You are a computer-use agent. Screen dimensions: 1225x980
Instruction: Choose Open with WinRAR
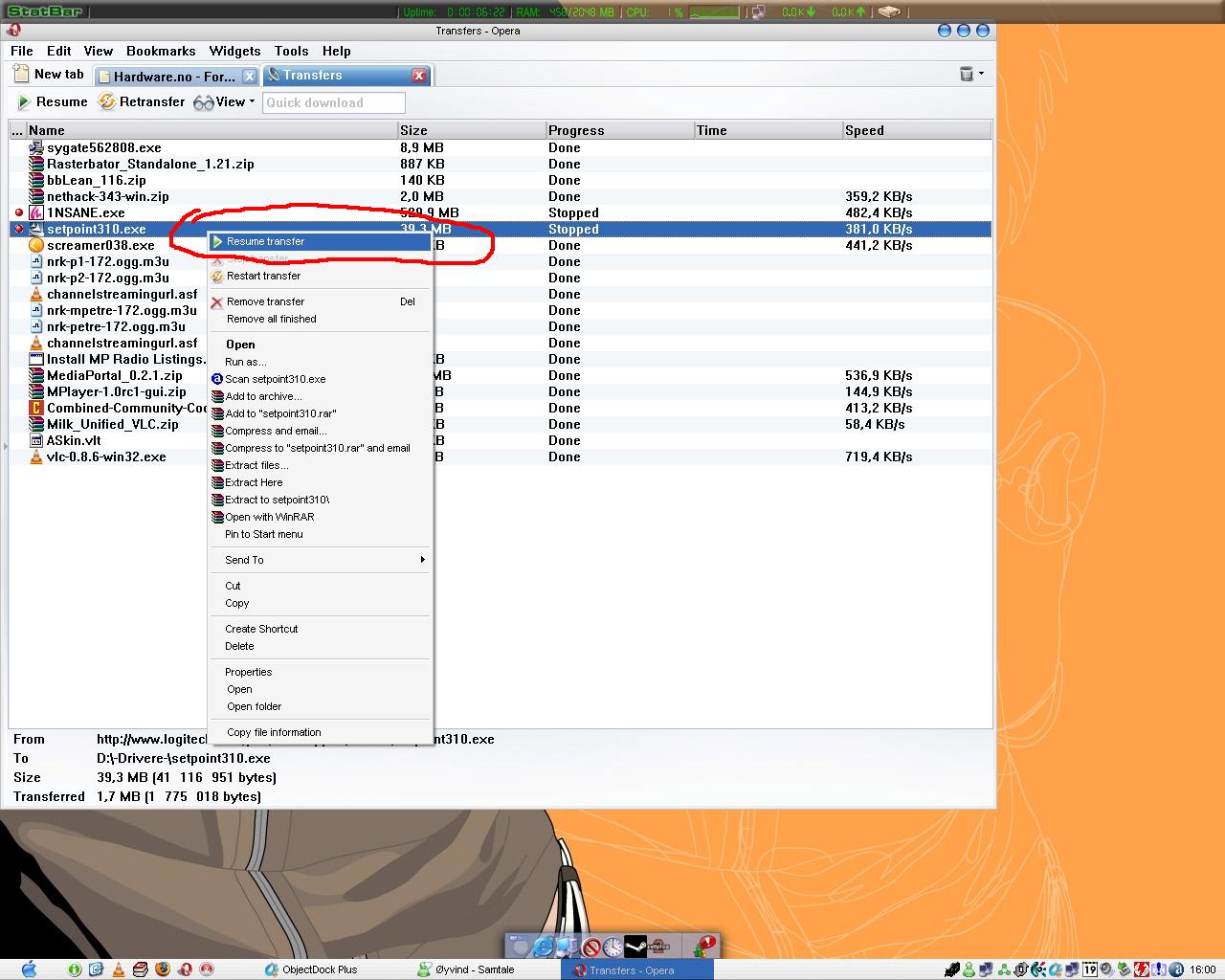(x=320, y=517)
